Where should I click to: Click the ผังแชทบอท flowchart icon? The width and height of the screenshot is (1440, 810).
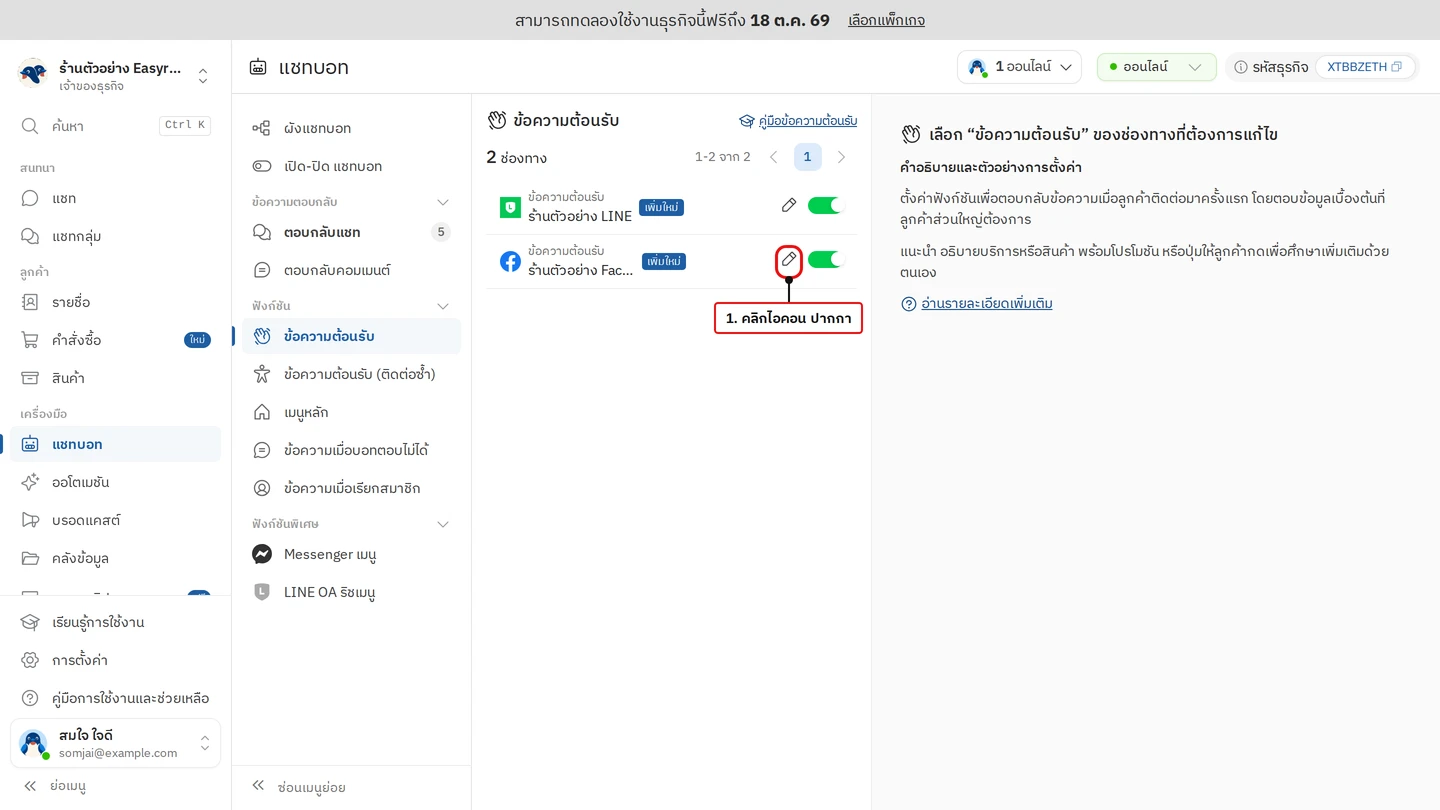[262, 128]
